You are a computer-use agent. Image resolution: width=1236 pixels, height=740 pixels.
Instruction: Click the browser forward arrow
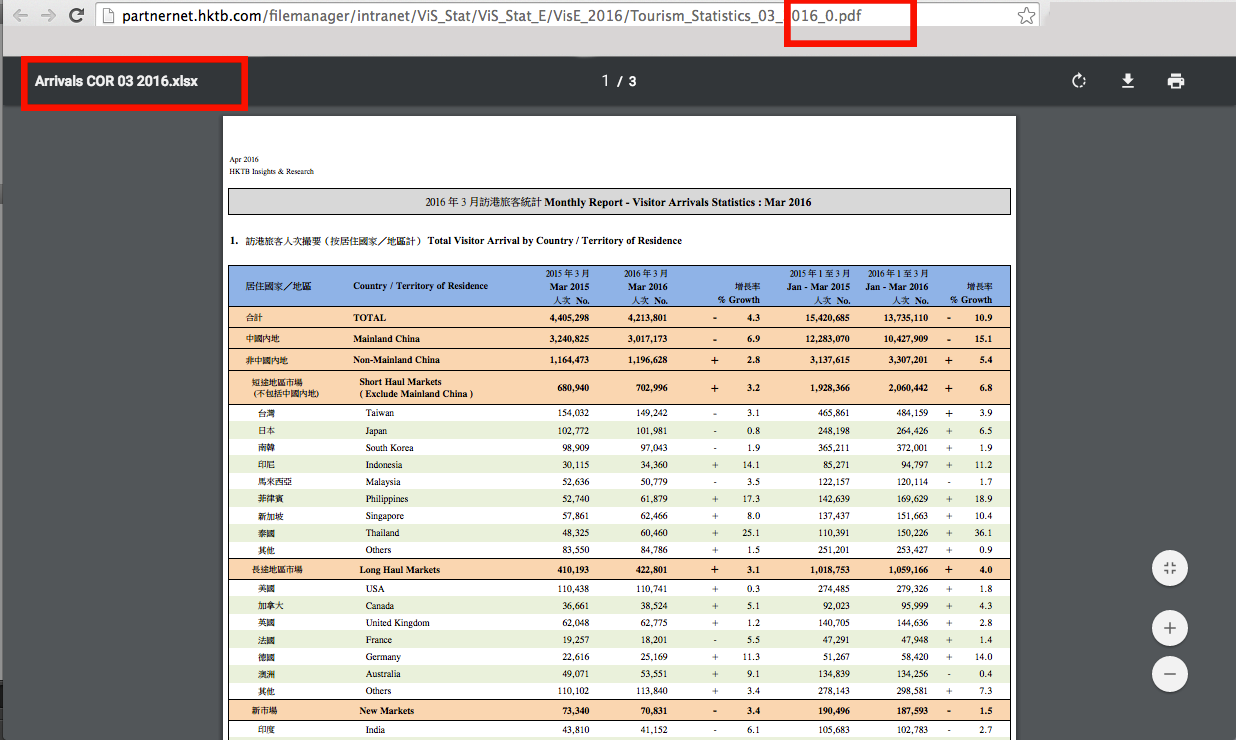coord(47,16)
